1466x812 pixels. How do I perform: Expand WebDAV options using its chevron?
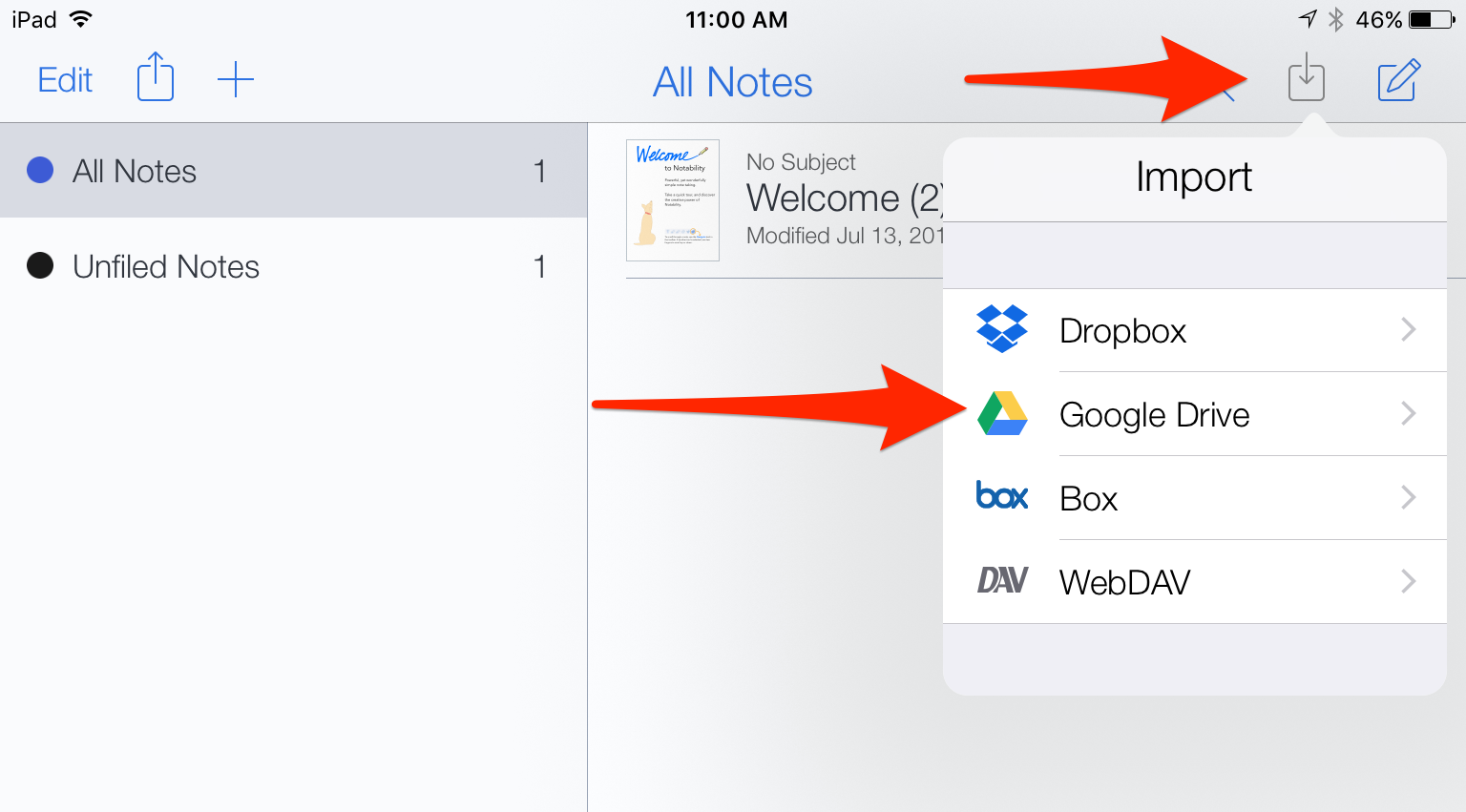(x=1408, y=581)
